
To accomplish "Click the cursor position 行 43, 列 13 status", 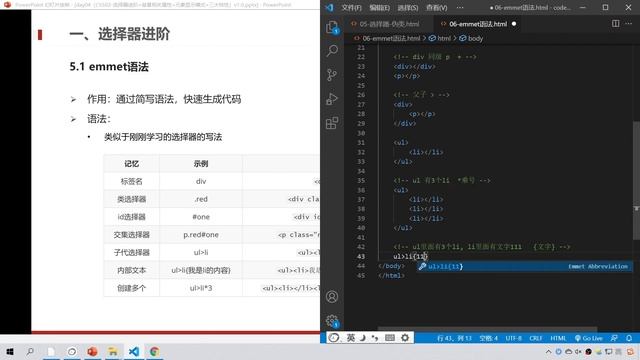I will (454, 338).
